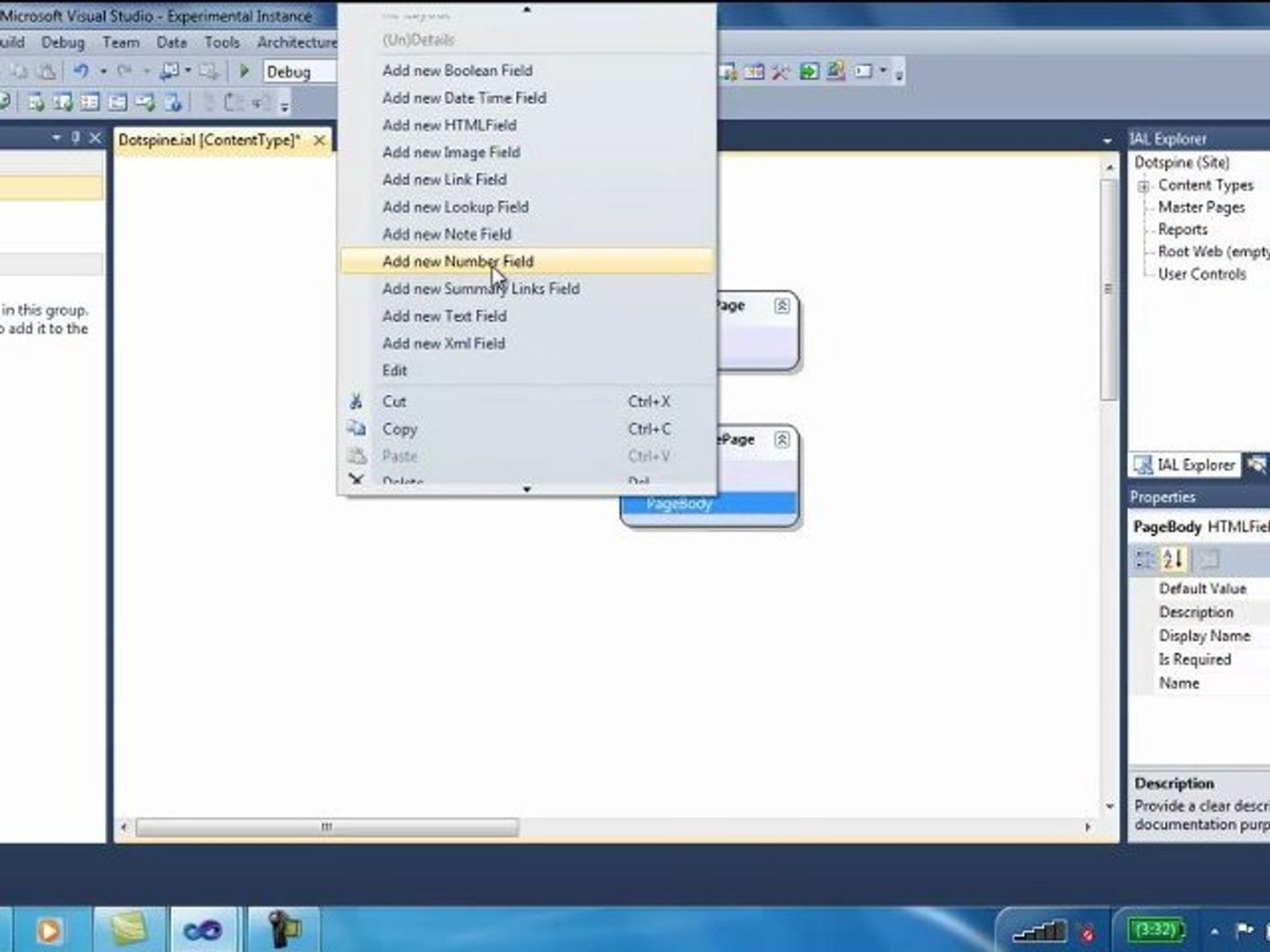Click the navigate backward toolbar icon
1270x952 pixels.
click(x=169, y=71)
